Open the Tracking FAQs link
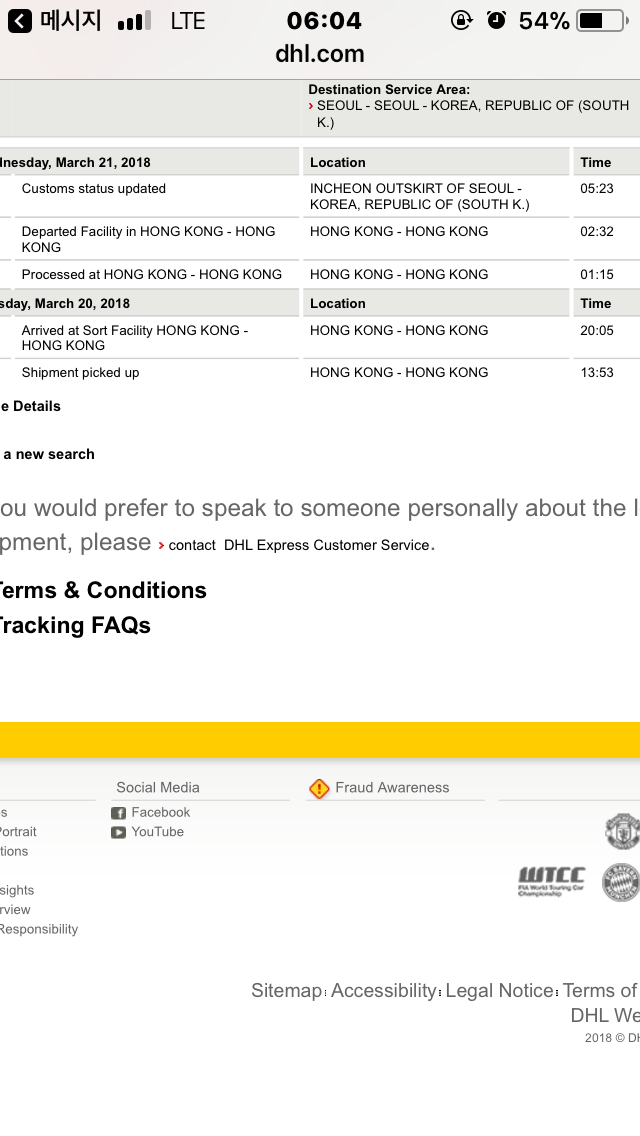This screenshot has width=640, height=1136. click(74, 625)
